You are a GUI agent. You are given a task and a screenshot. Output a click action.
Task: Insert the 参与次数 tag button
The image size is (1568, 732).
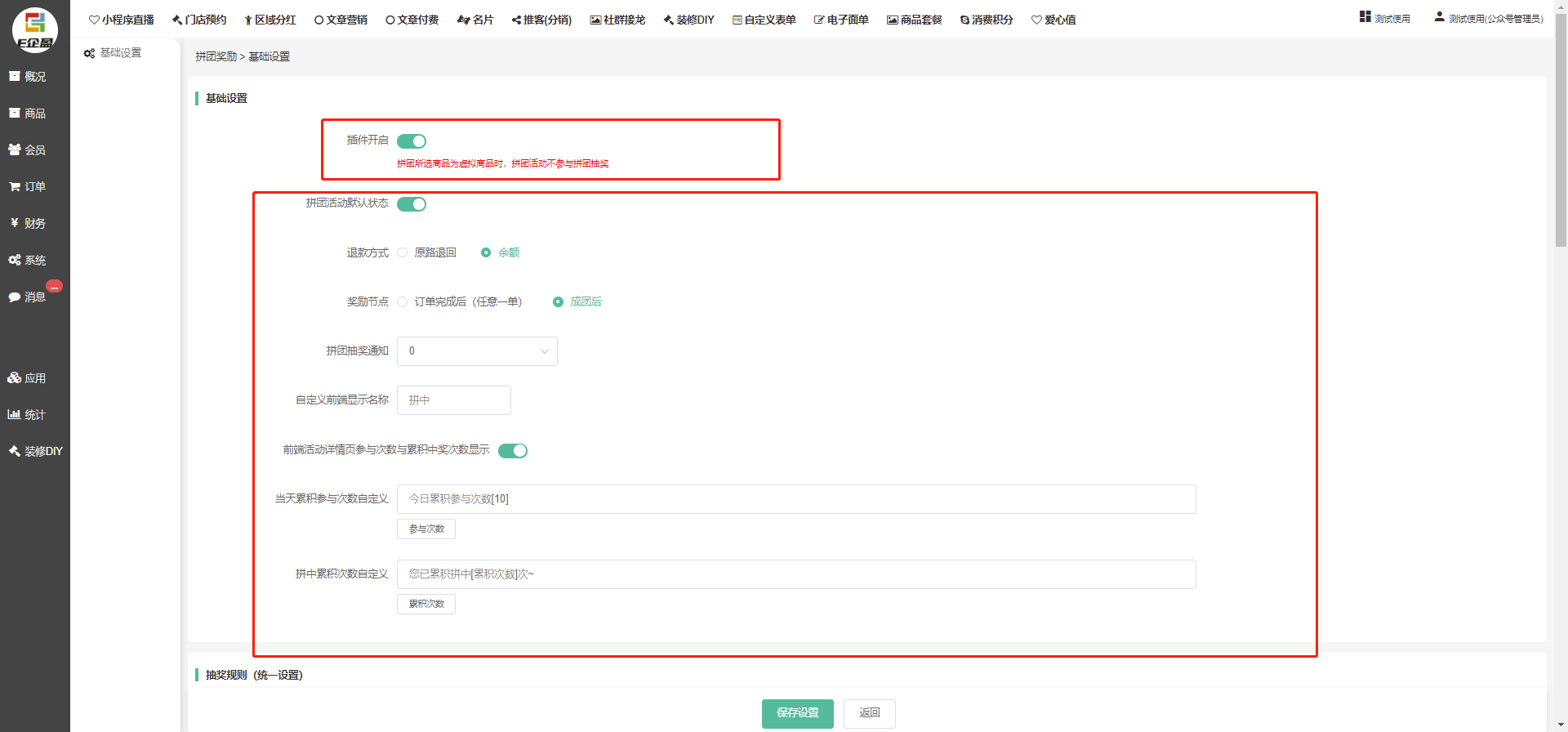[426, 529]
